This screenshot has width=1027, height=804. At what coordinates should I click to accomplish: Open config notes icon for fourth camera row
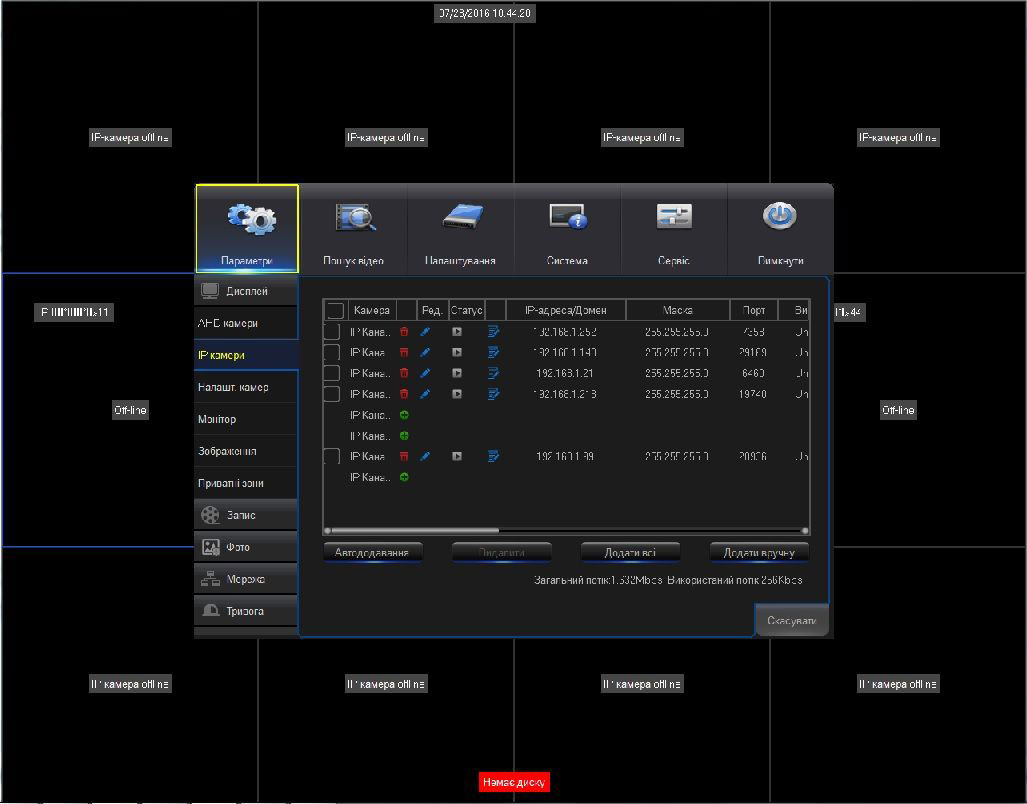493,394
